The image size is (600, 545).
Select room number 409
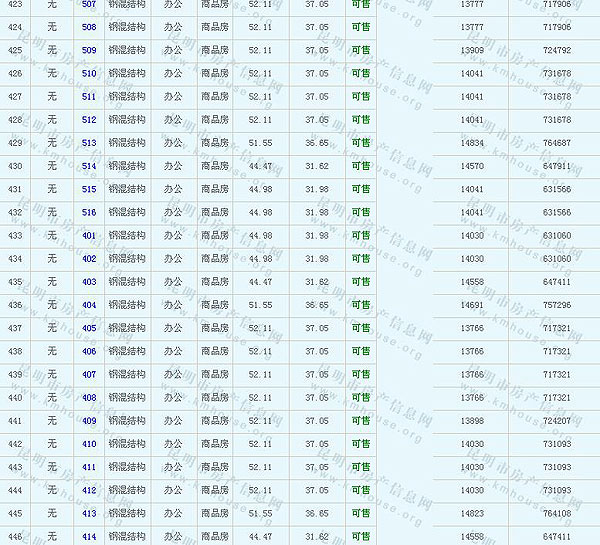[89, 421]
